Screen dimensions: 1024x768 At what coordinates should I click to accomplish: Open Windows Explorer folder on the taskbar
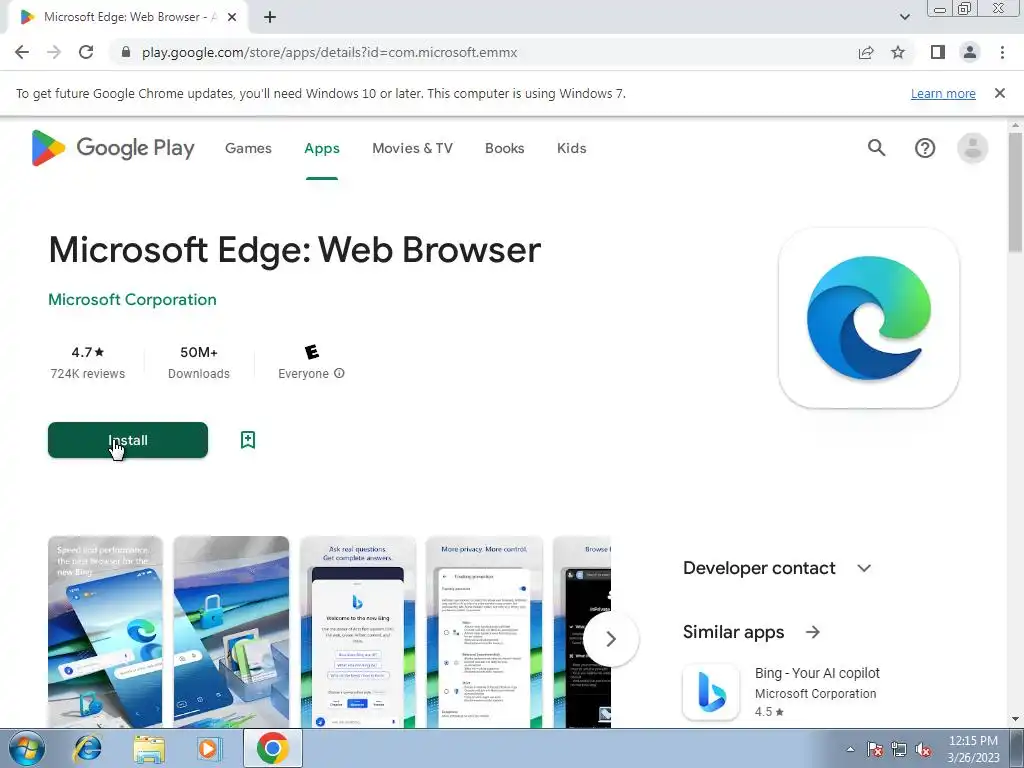coord(149,748)
